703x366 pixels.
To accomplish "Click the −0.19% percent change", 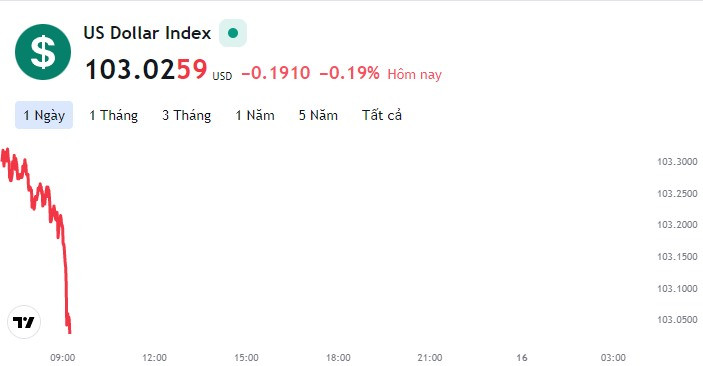I will point(349,73).
